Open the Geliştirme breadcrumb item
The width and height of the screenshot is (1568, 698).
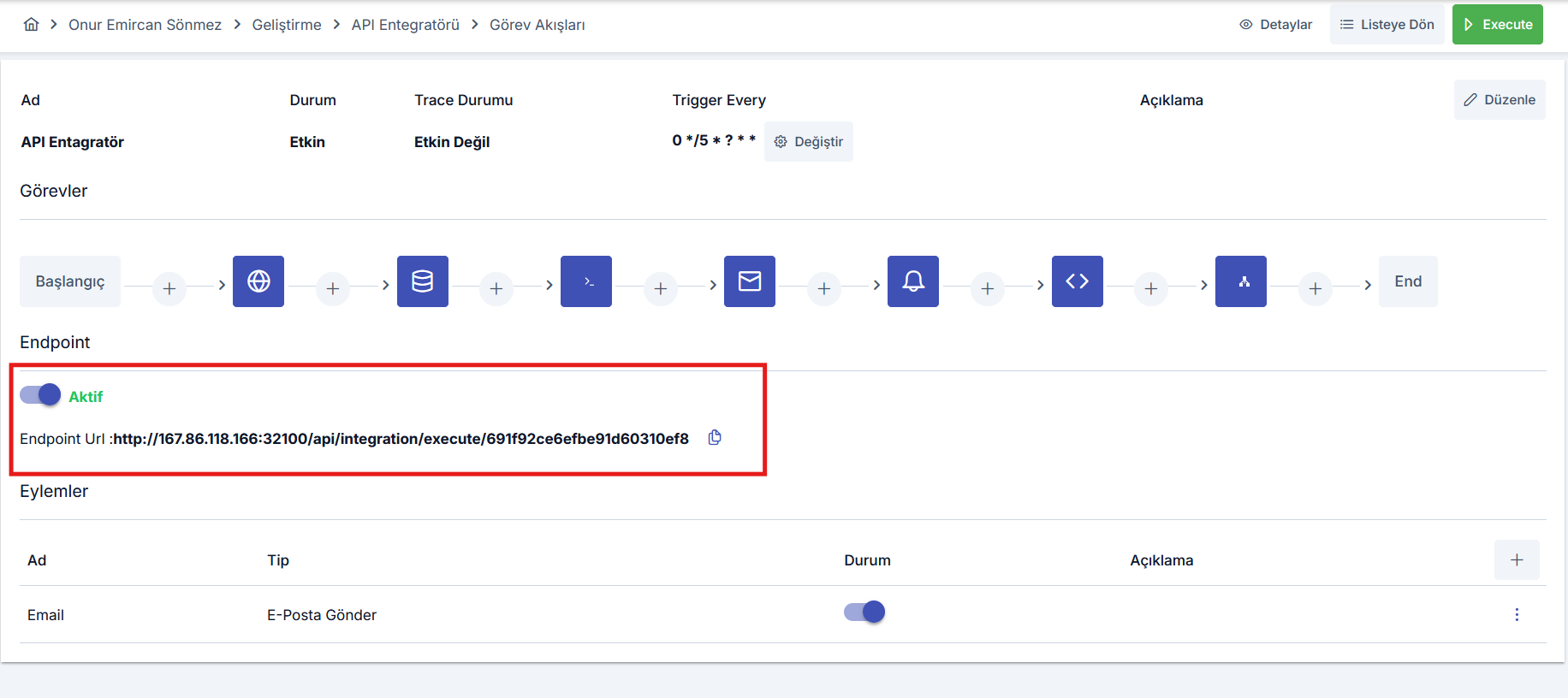coord(287,25)
